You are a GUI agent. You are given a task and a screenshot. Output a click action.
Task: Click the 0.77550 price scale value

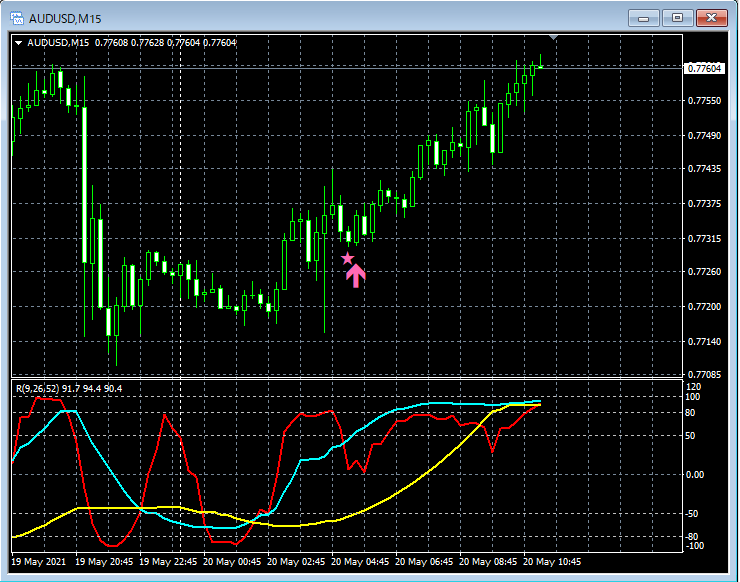pos(705,101)
